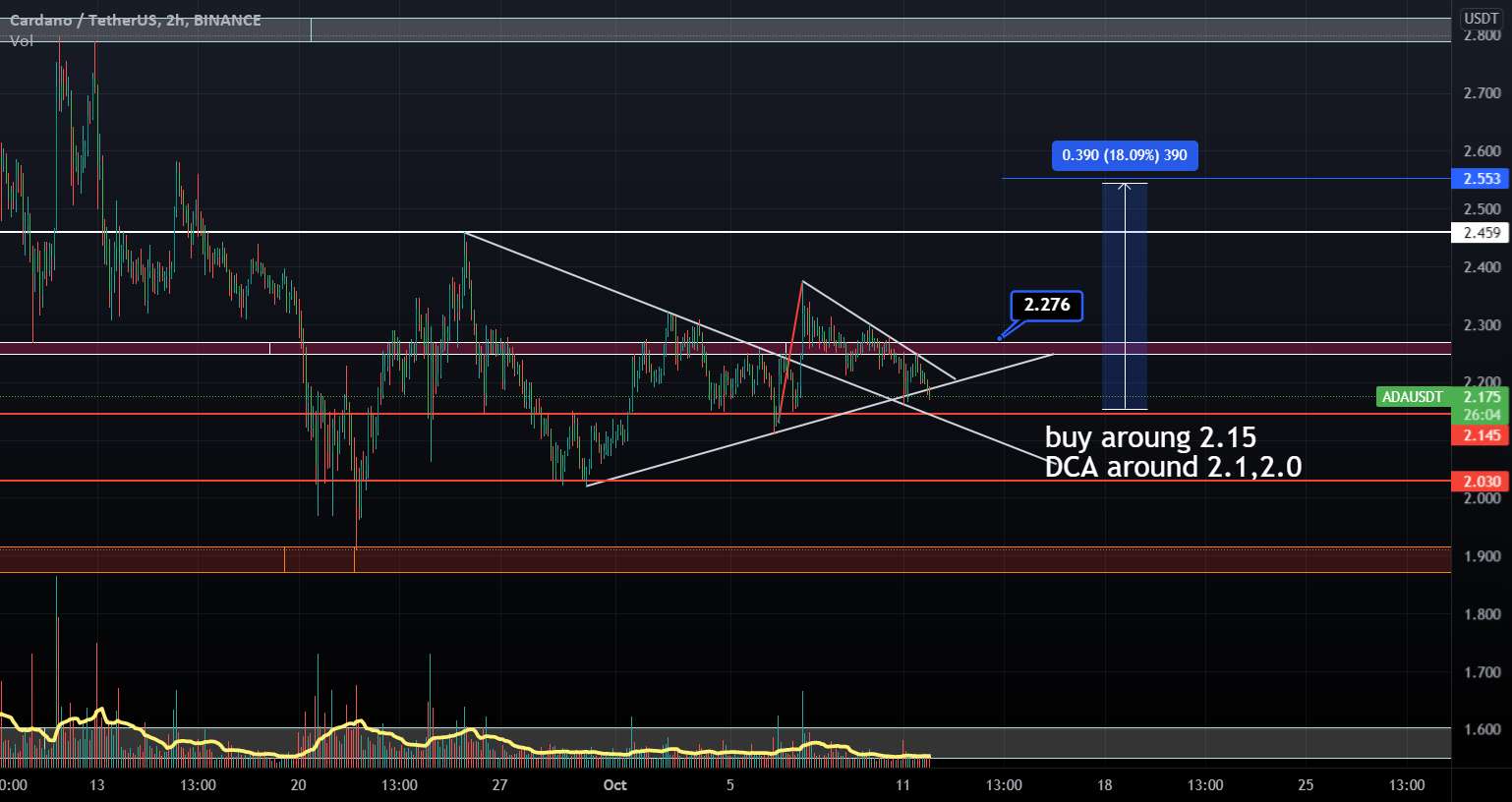Click the 1.600 tick on price axis
Image resolution: width=1512 pixels, height=802 pixels.
pyautogui.click(x=1482, y=729)
